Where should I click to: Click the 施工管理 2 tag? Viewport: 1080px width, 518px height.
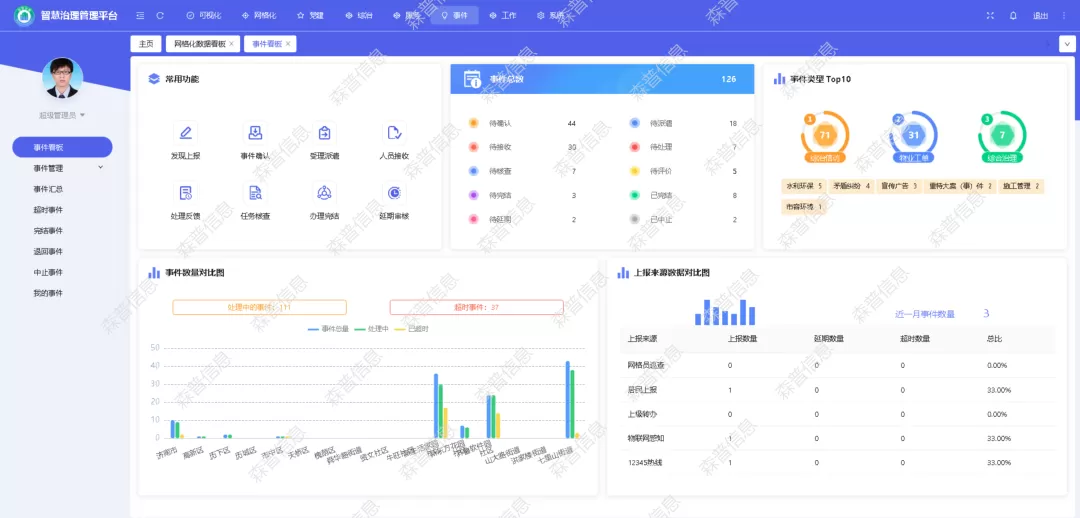click(x=1022, y=186)
